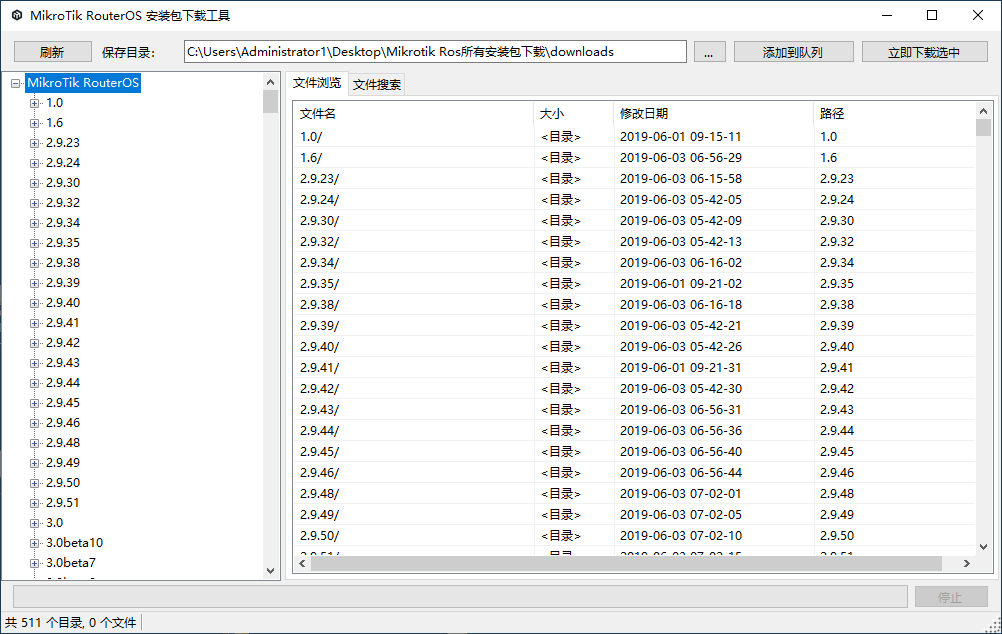1002x634 pixels.
Task: Expand the 1.6 tree node
Action: 35,123
